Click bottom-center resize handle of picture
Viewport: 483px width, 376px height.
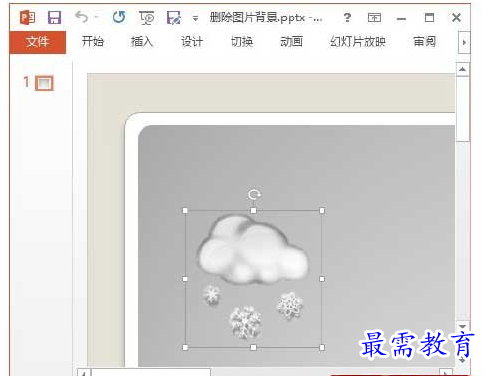pos(253,348)
